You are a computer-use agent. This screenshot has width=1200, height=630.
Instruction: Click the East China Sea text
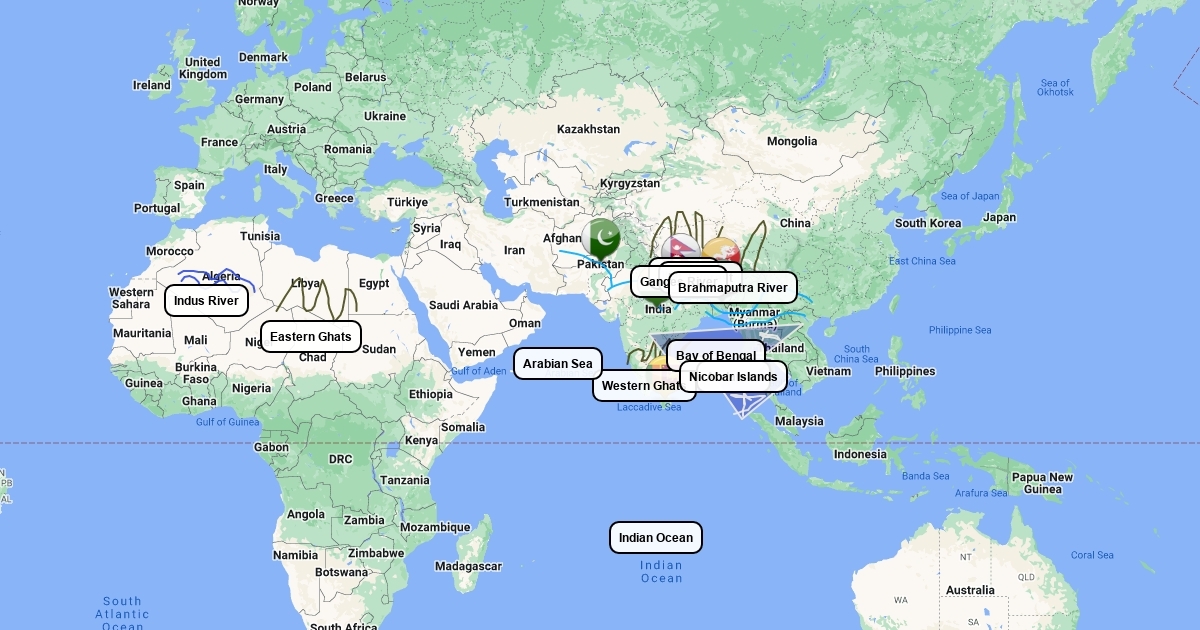(x=922, y=261)
